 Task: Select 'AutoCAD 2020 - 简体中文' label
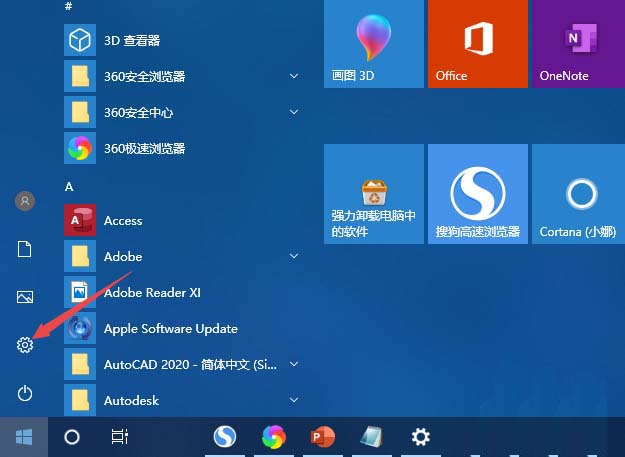coord(191,365)
